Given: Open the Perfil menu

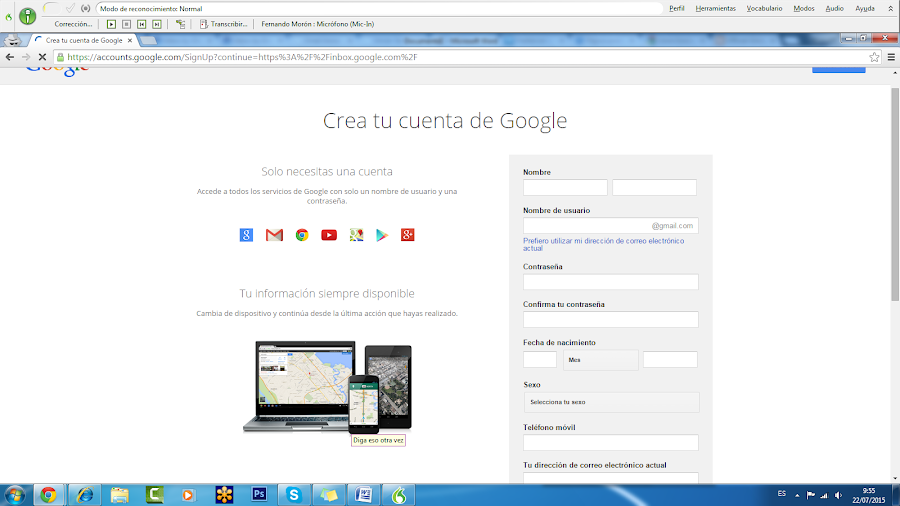Looking at the screenshot, I should pos(677,9).
